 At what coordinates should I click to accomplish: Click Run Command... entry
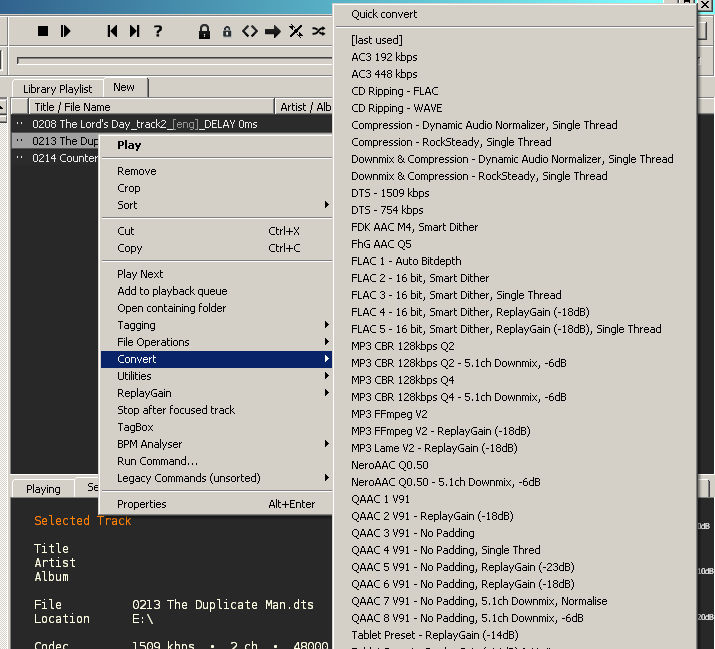pos(216,461)
